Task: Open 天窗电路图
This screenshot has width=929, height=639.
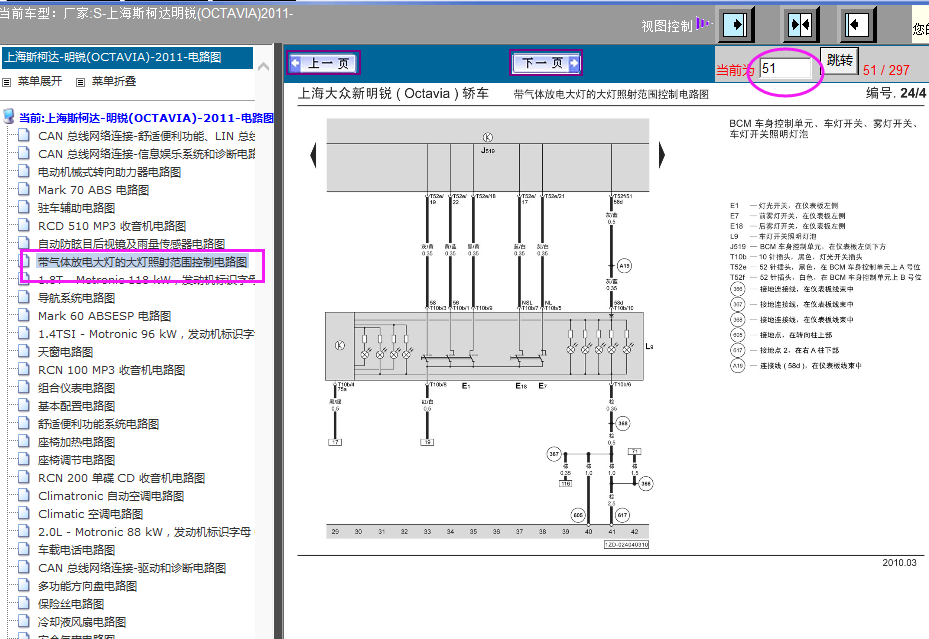Action: point(66,352)
